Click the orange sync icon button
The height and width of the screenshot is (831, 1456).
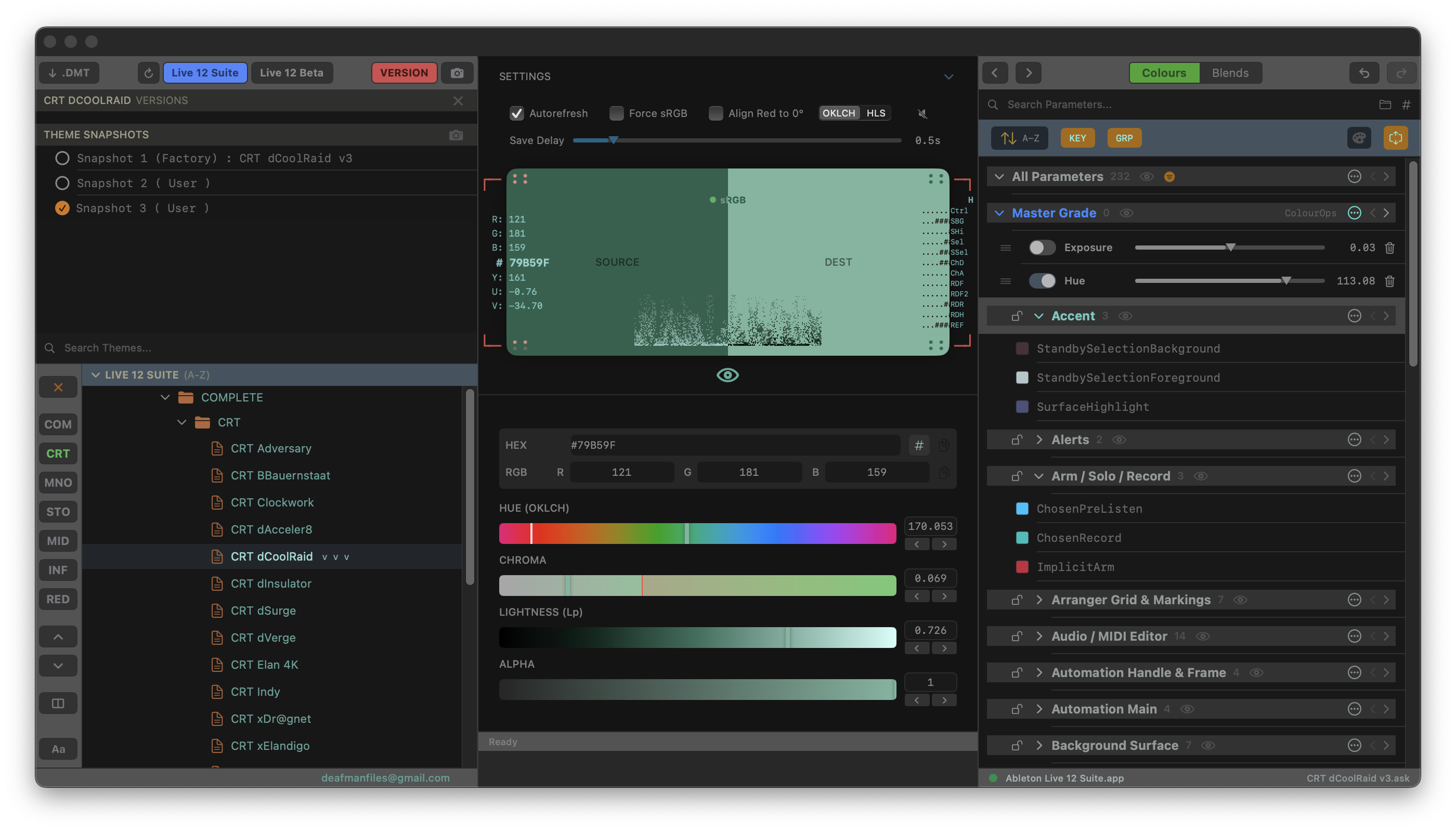click(1395, 138)
